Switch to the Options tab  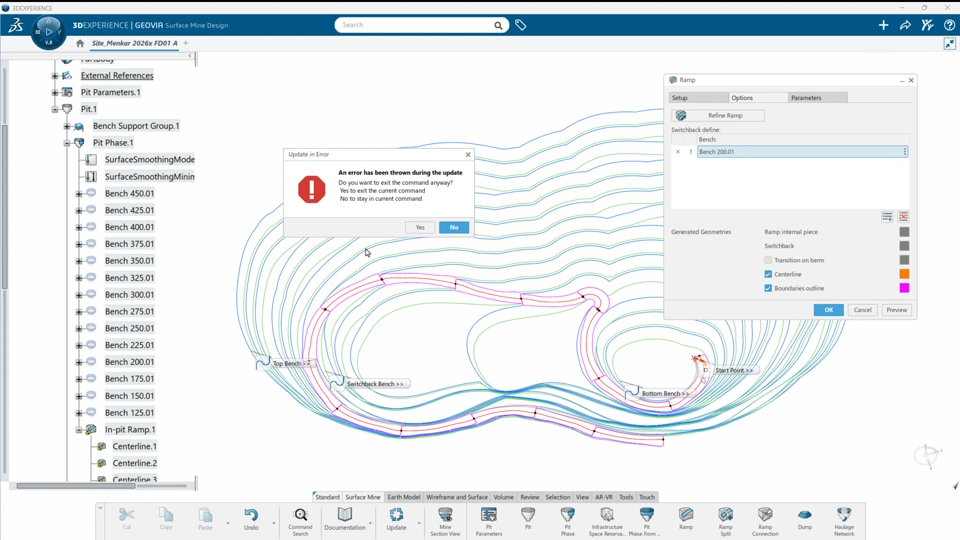(x=758, y=98)
